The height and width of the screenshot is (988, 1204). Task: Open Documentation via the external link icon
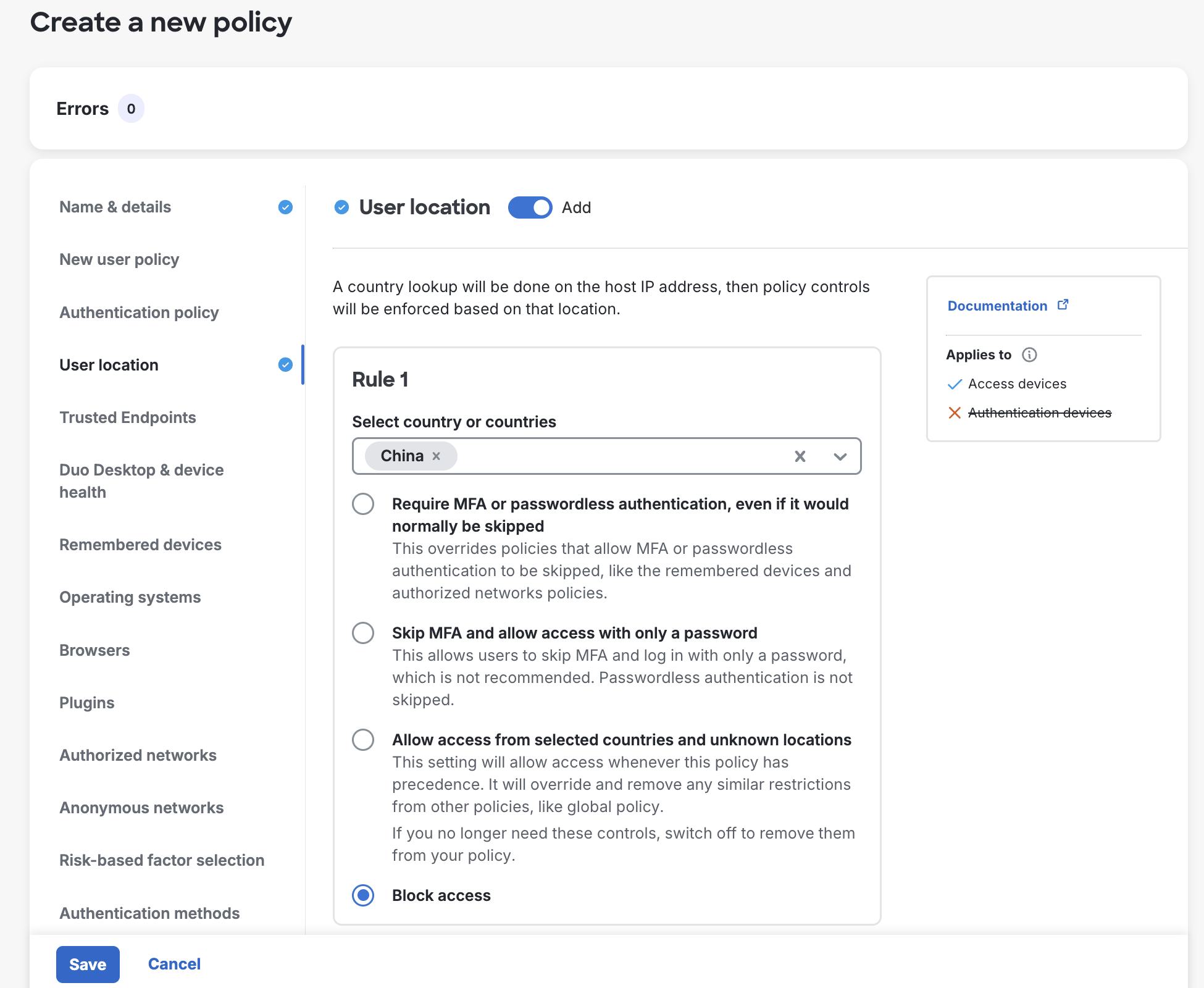[x=1064, y=304]
